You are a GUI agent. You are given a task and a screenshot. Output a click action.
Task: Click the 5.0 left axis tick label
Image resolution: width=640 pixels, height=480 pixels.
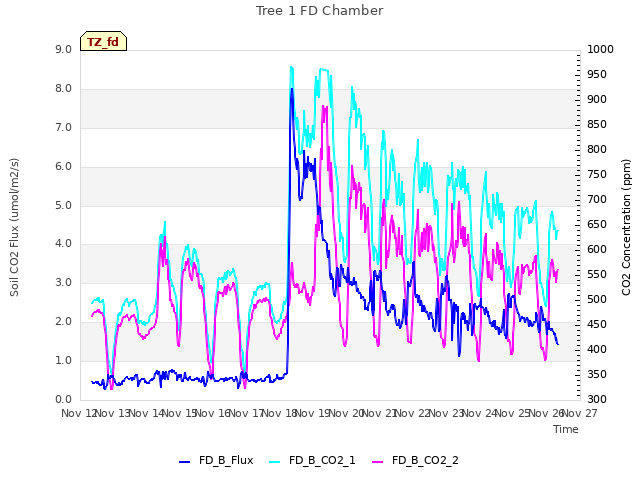pyautogui.click(x=64, y=205)
